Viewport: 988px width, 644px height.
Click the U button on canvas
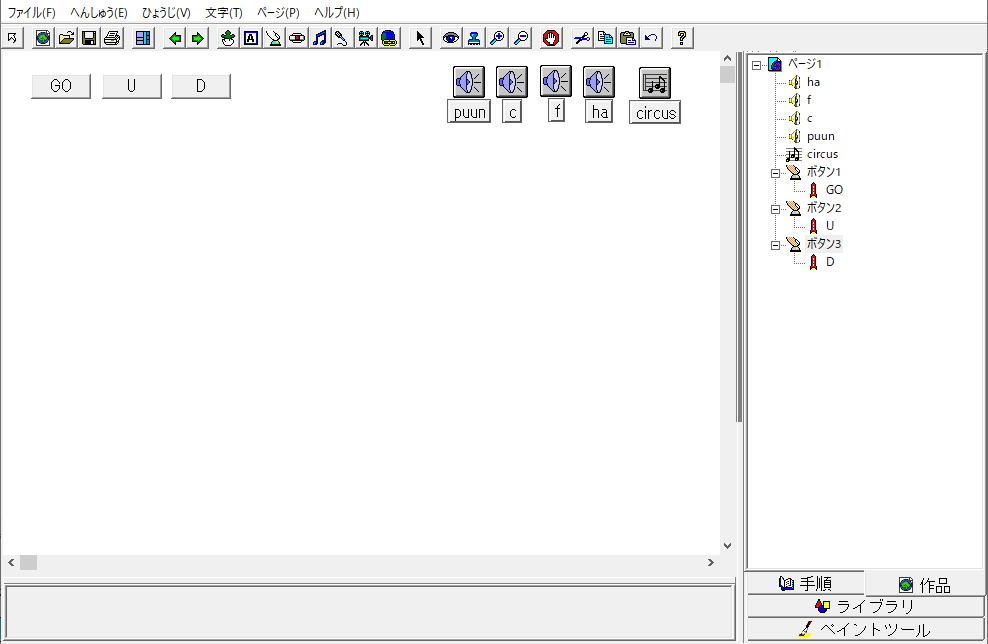132,86
